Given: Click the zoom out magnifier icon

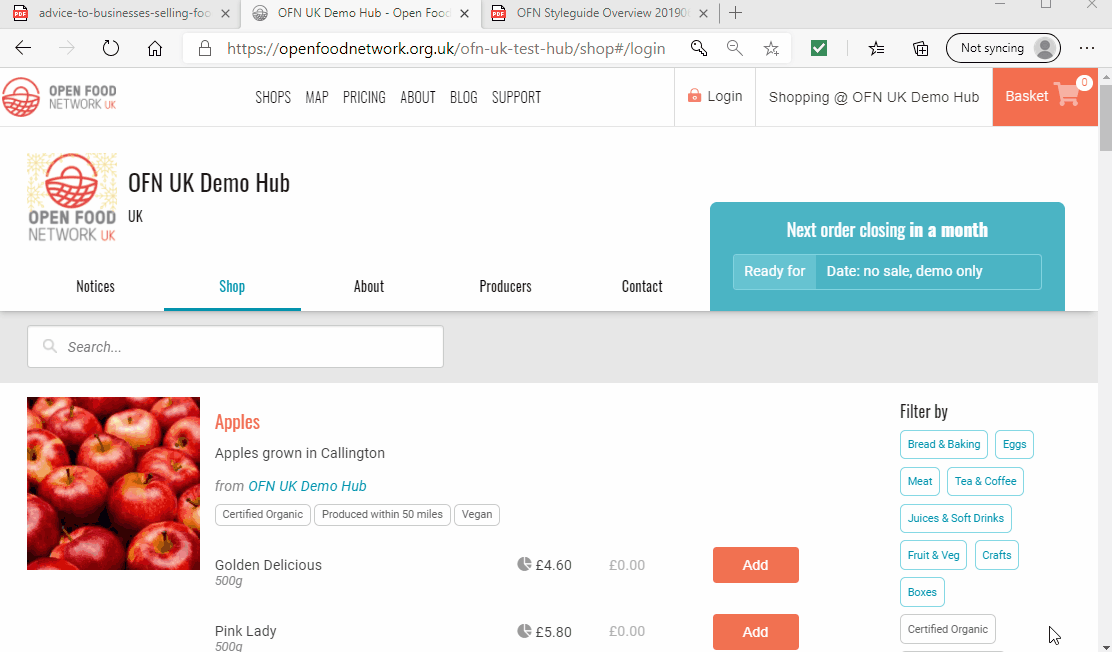Looking at the screenshot, I should pos(735,48).
